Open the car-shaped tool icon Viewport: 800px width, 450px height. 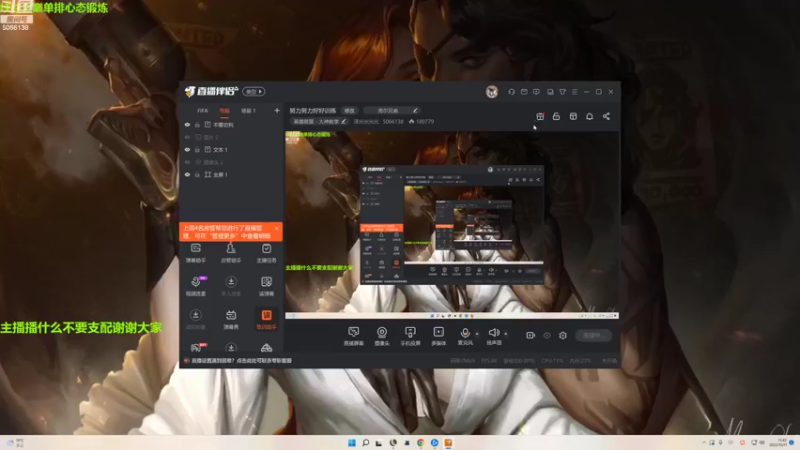(x=266, y=348)
